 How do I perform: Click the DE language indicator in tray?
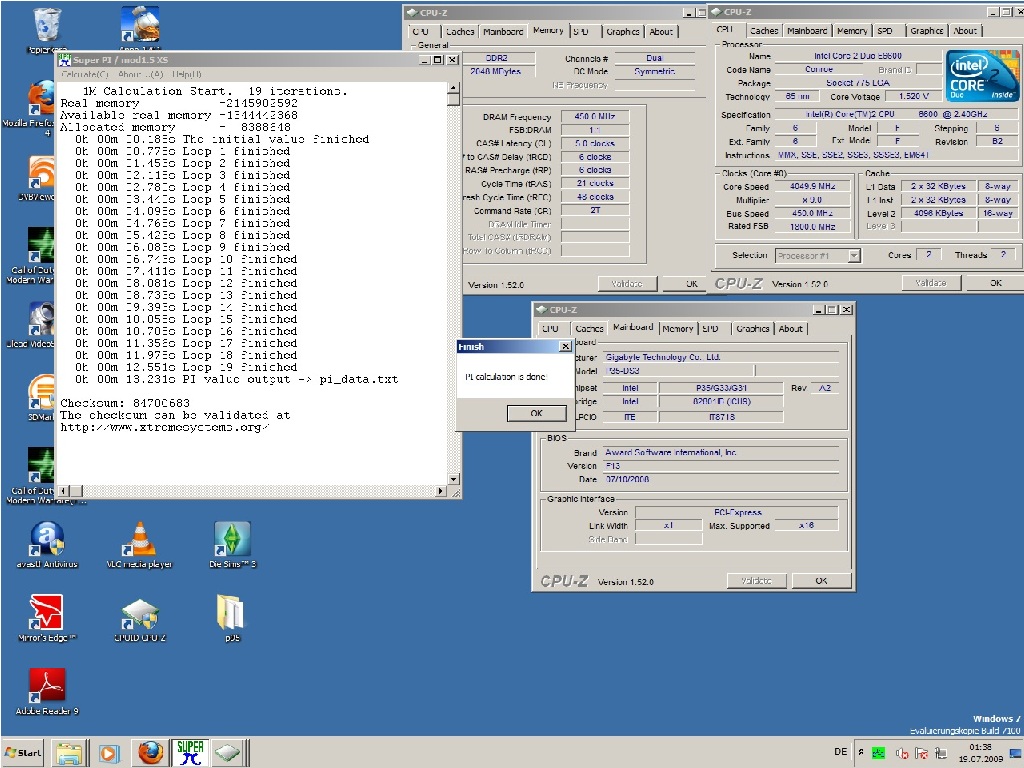click(x=840, y=752)
